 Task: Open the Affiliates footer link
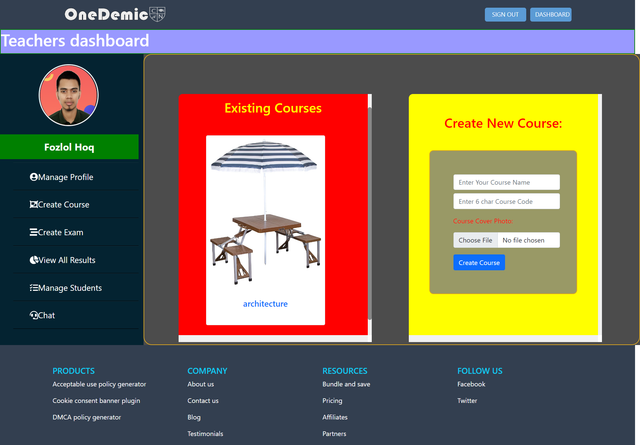pyautogui.click(x=335, y=417)
